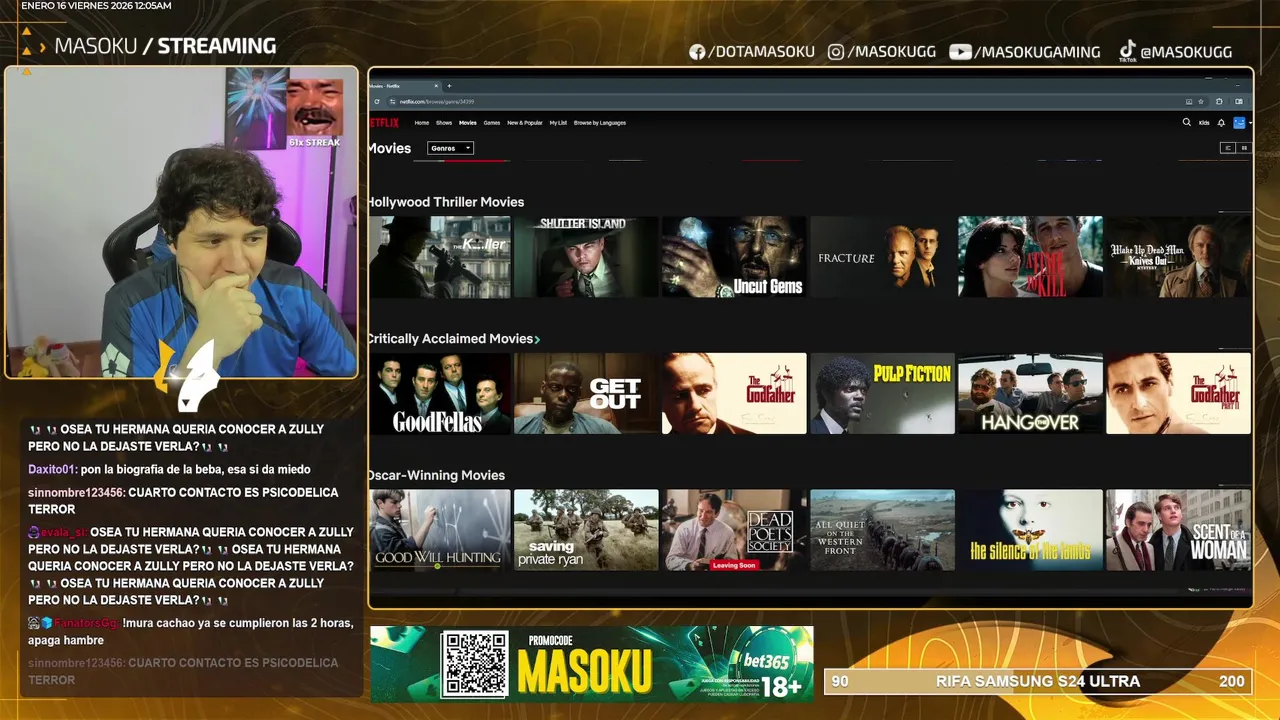Viewport: 1280px width, 720px height.
Task: Open The Silence of the Lambs thumbnail
Action: (1030, 530)
